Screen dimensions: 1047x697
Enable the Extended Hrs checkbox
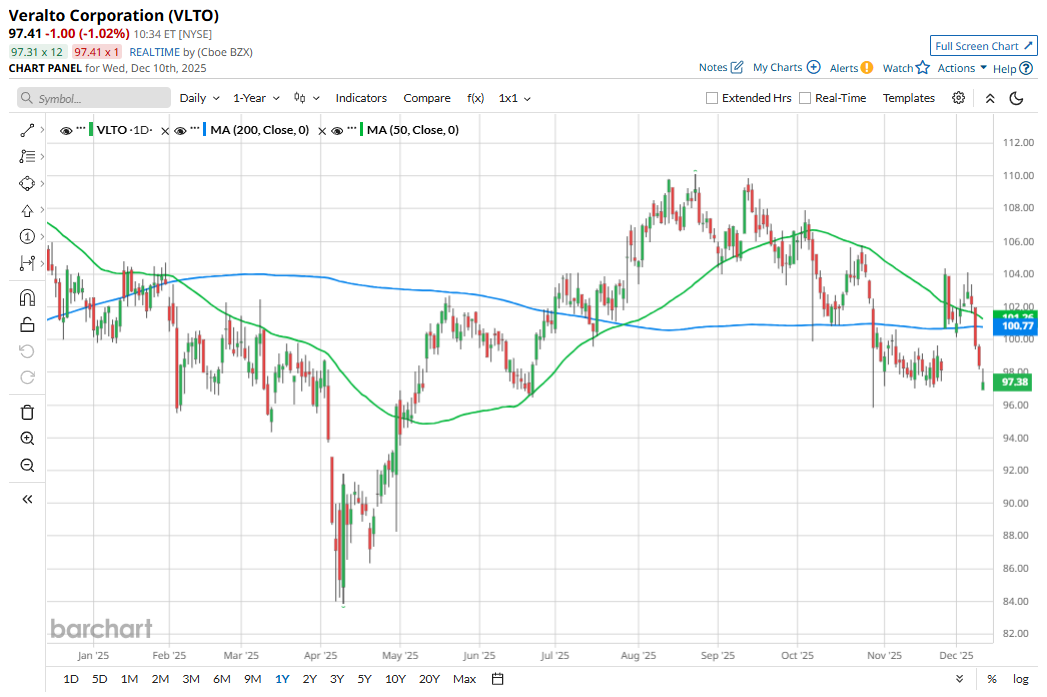click(712, 98)
